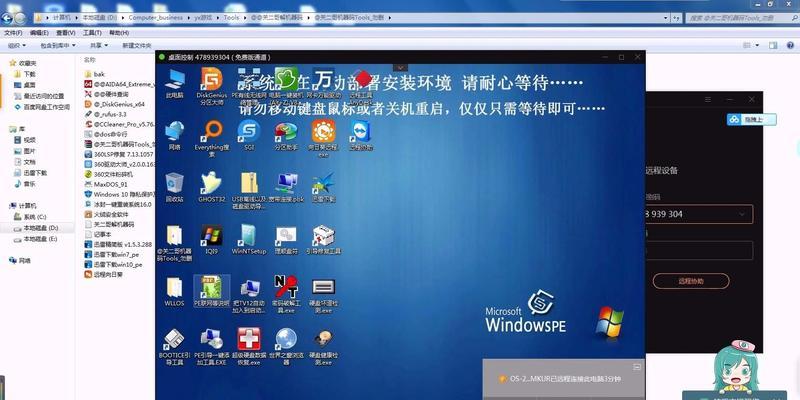Viewport: 800px width, 400px height.
Task: Expand the 共享 dropdown in Explorer toolbar
Action: (98, 45)
